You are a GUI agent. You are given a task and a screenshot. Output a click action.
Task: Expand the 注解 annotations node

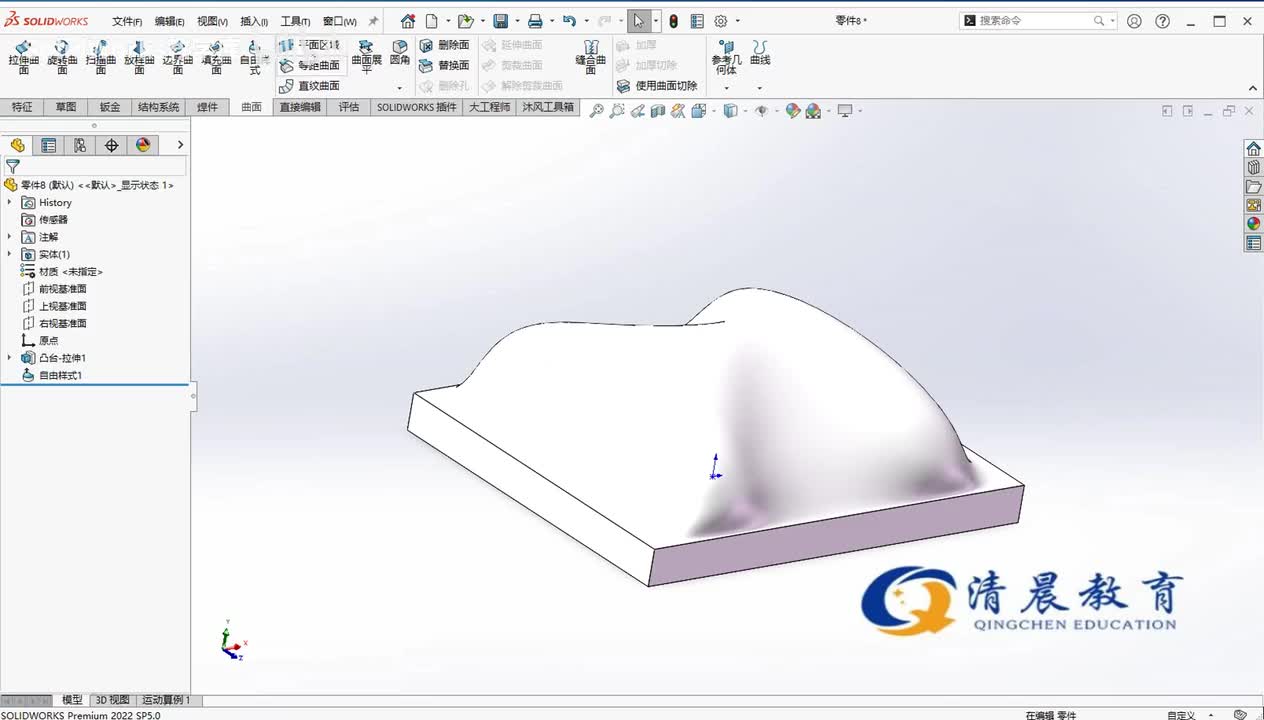tap(10, 237)
